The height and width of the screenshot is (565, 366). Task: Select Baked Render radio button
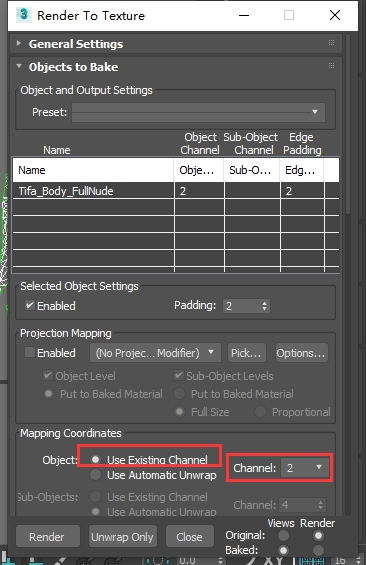click(318, 551)
